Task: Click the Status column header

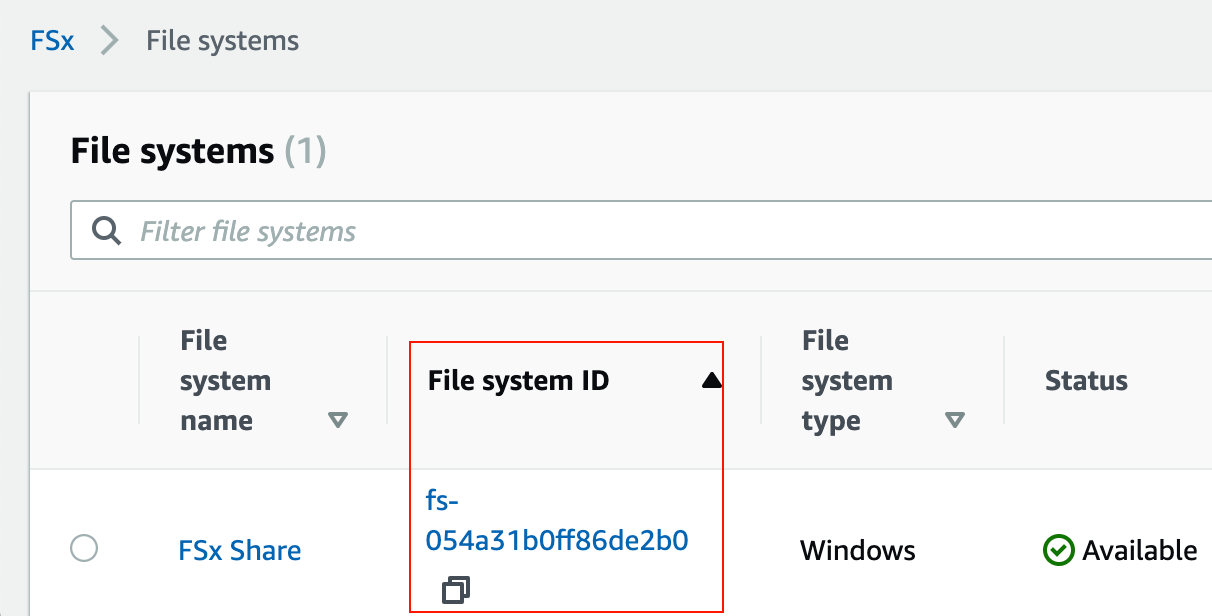Action: [x=1086, y=380]
